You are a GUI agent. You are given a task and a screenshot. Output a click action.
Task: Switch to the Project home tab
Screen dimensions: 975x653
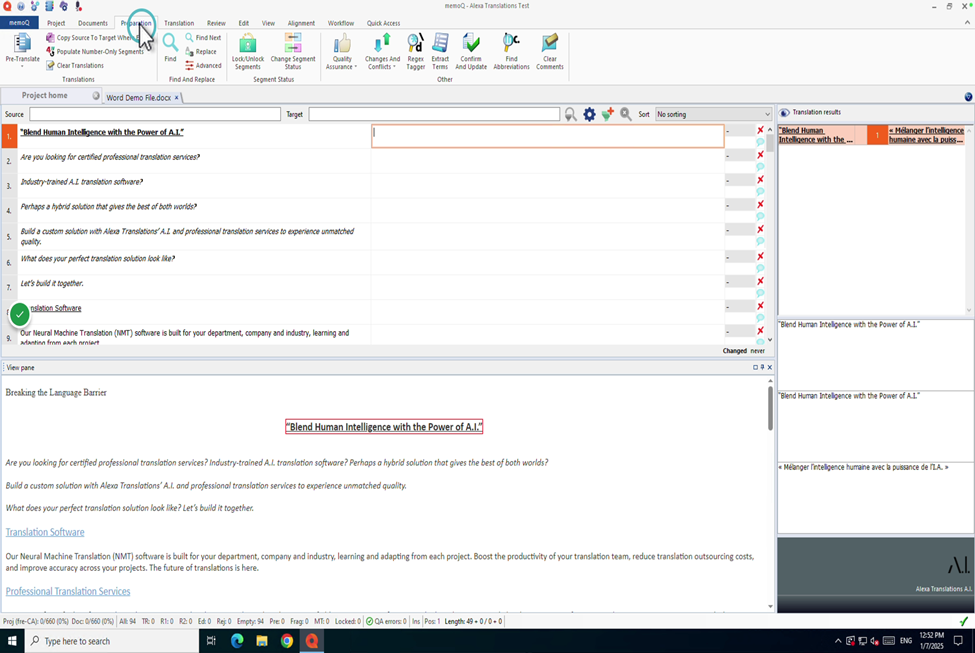[45, 95]
